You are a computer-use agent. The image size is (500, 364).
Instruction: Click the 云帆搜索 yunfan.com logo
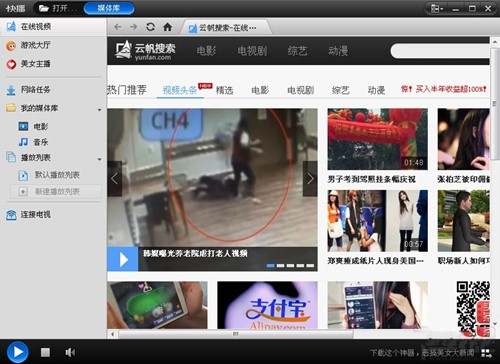145,51
